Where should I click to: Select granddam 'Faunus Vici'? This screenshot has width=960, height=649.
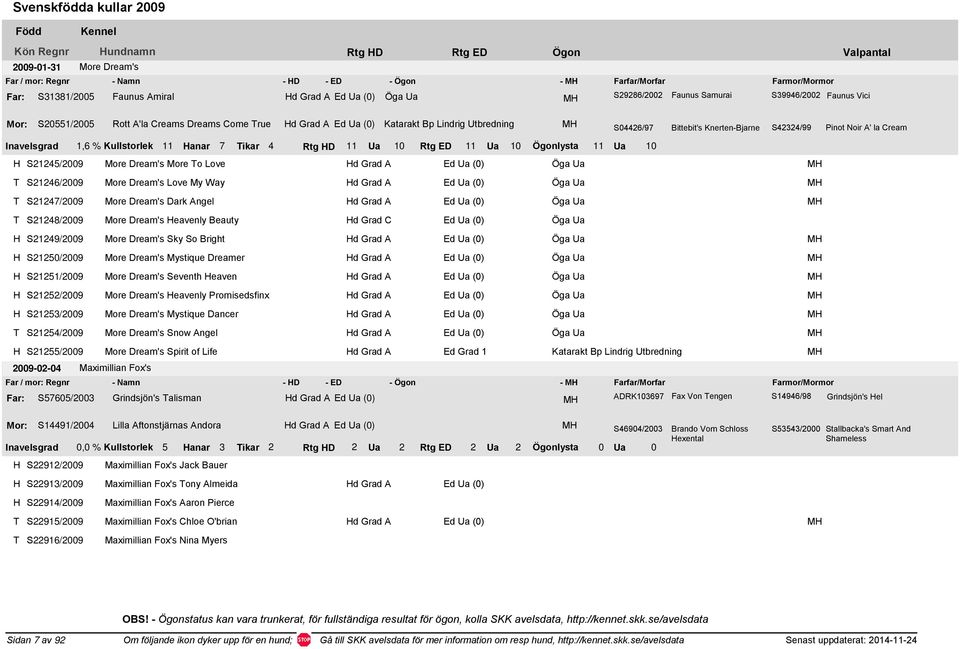click(x=848, y=96)
